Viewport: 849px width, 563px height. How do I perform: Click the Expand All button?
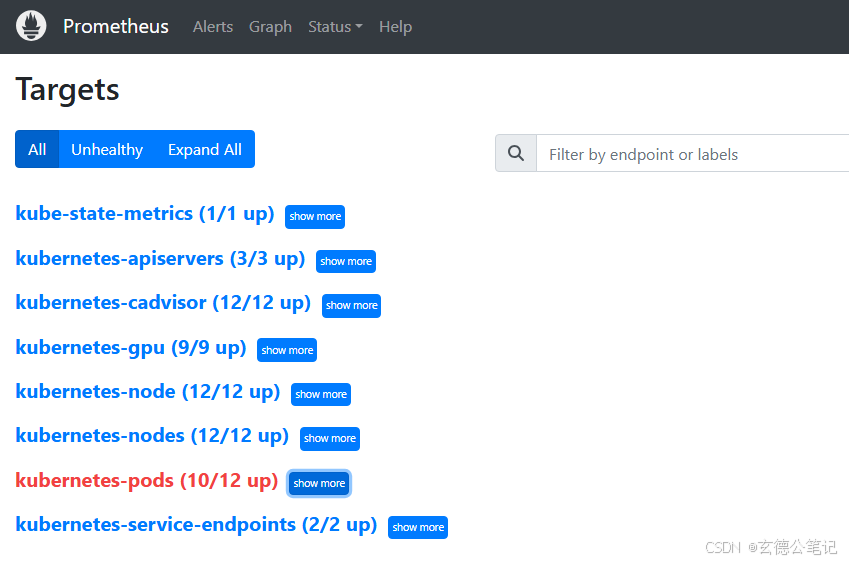(x=205, y=149)
